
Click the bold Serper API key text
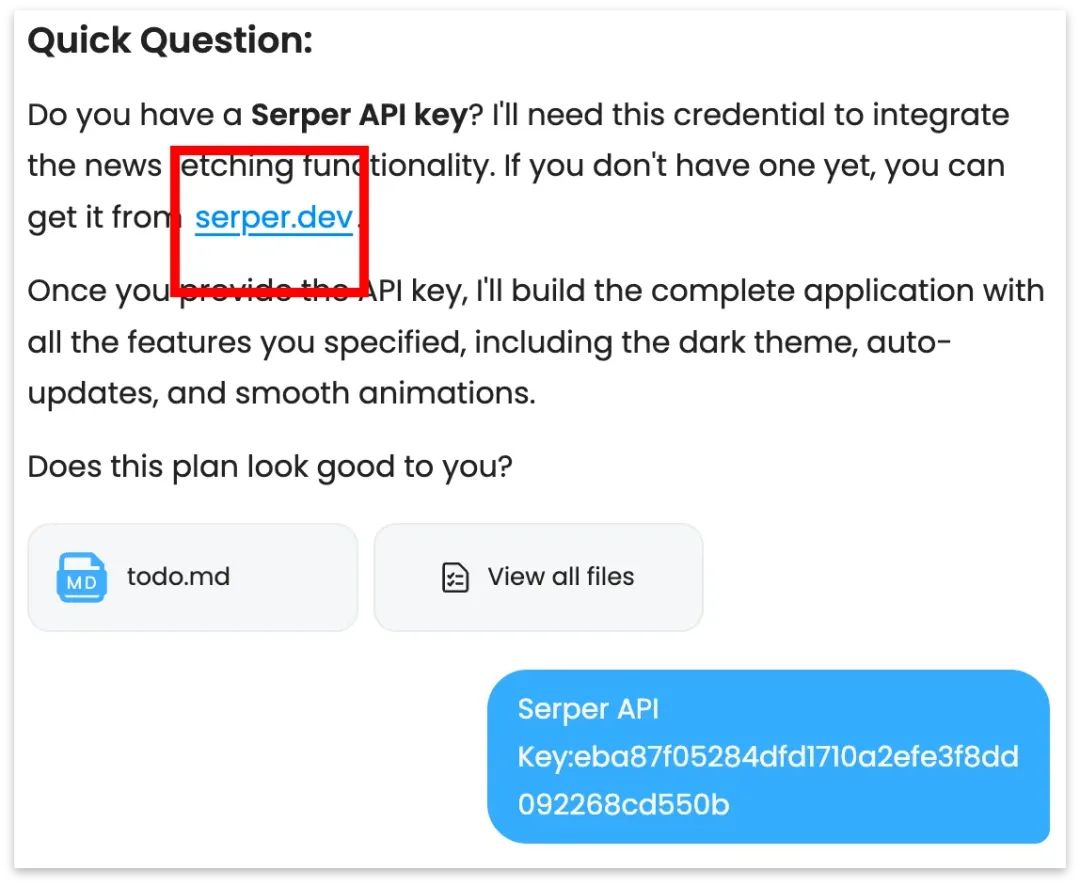coord(359,115)
